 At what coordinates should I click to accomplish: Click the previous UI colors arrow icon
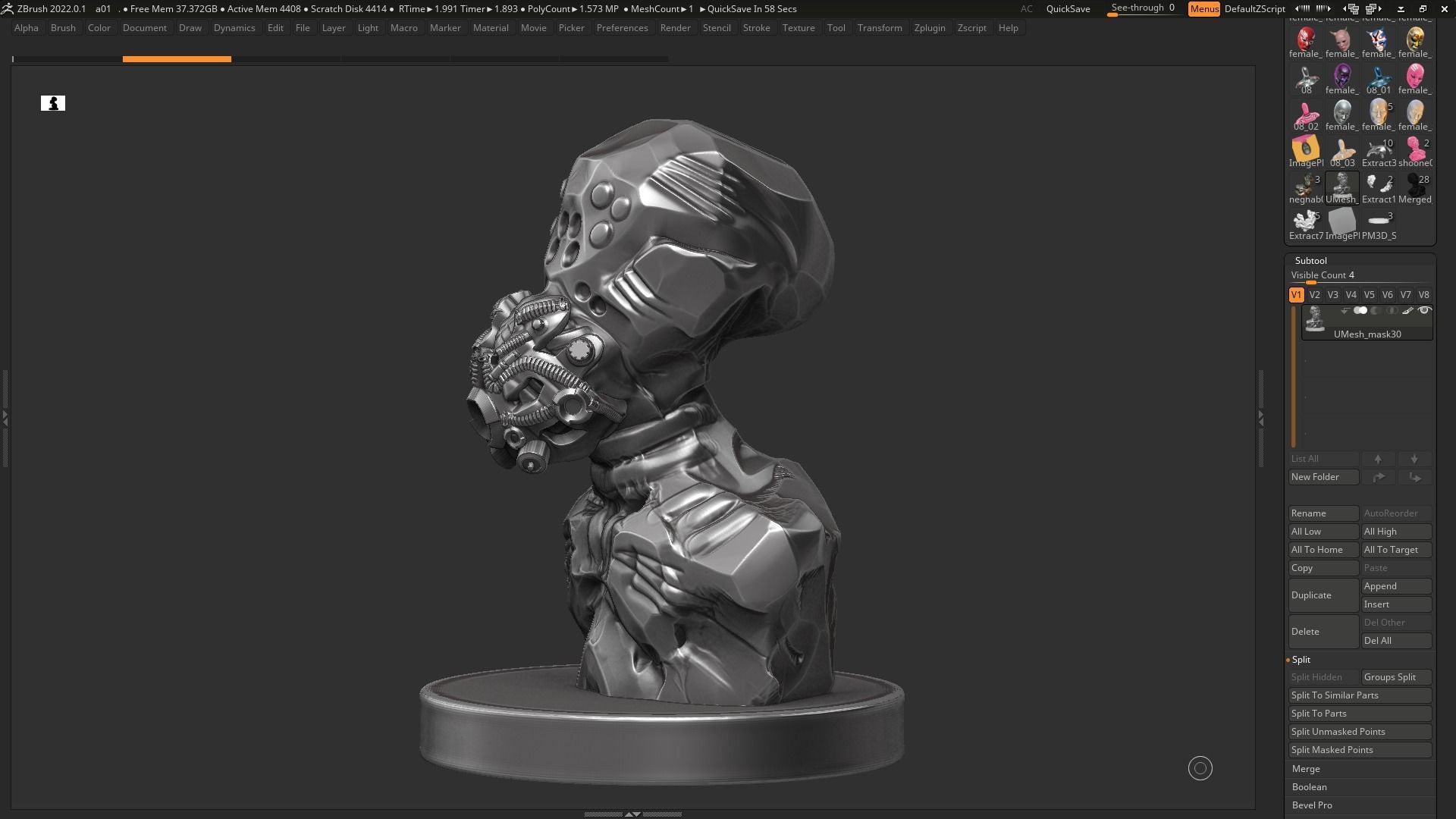pos(1302,9)
